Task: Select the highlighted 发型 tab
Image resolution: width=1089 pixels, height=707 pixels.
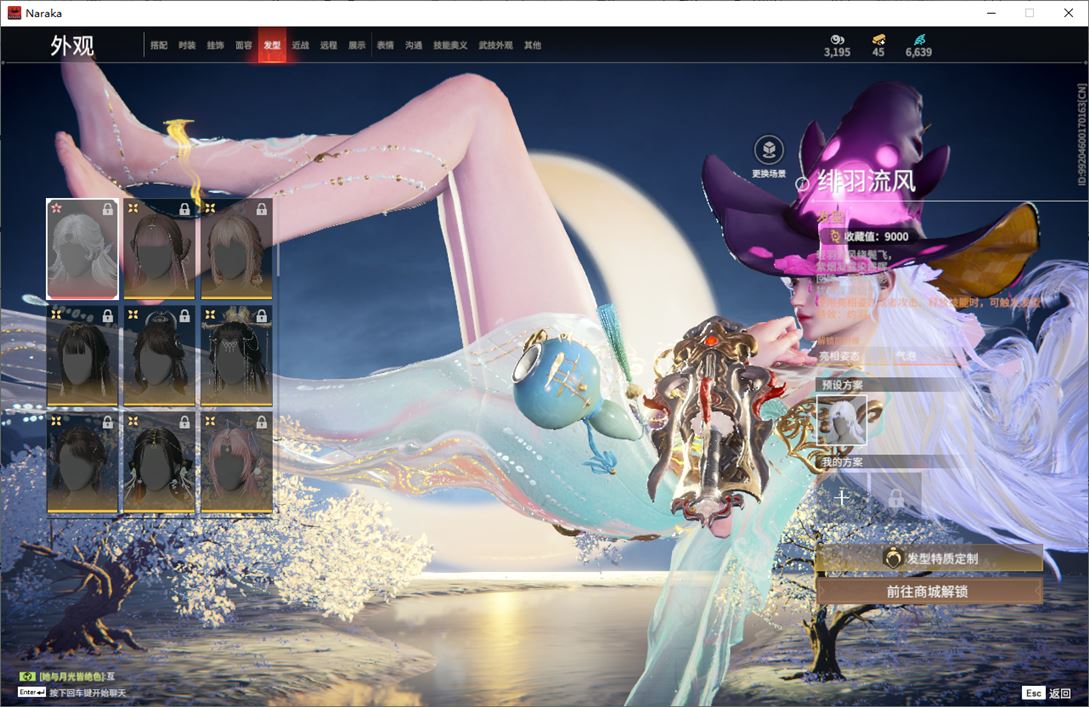Action: [272, 45]
